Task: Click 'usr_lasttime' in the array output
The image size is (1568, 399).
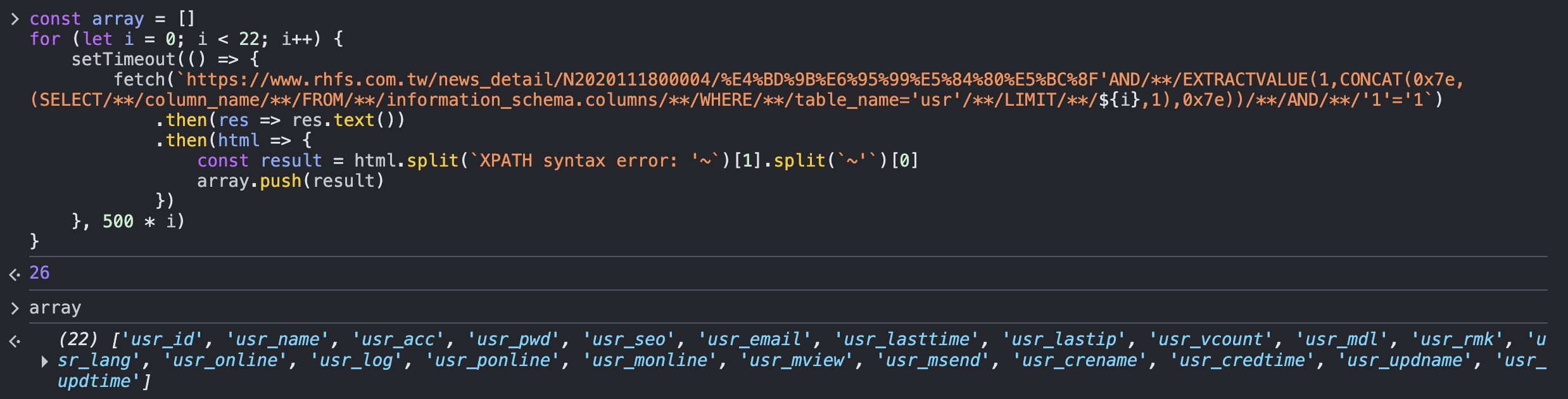Action: (x=907, y=339)
